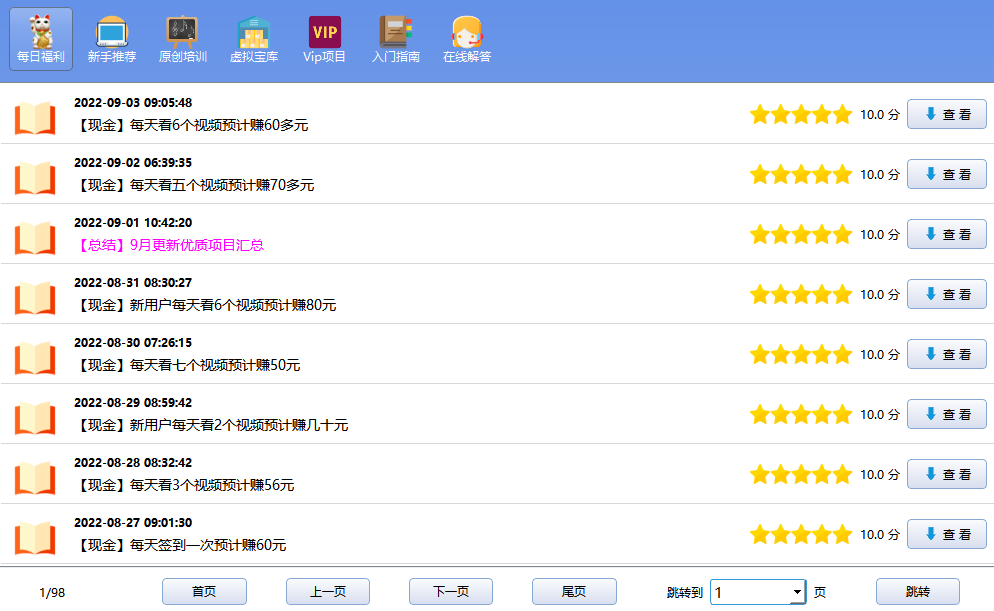994x611 pixels.
Task: Click 查看 for 每天签到一次预计赚60元
Action: (946, 534)
